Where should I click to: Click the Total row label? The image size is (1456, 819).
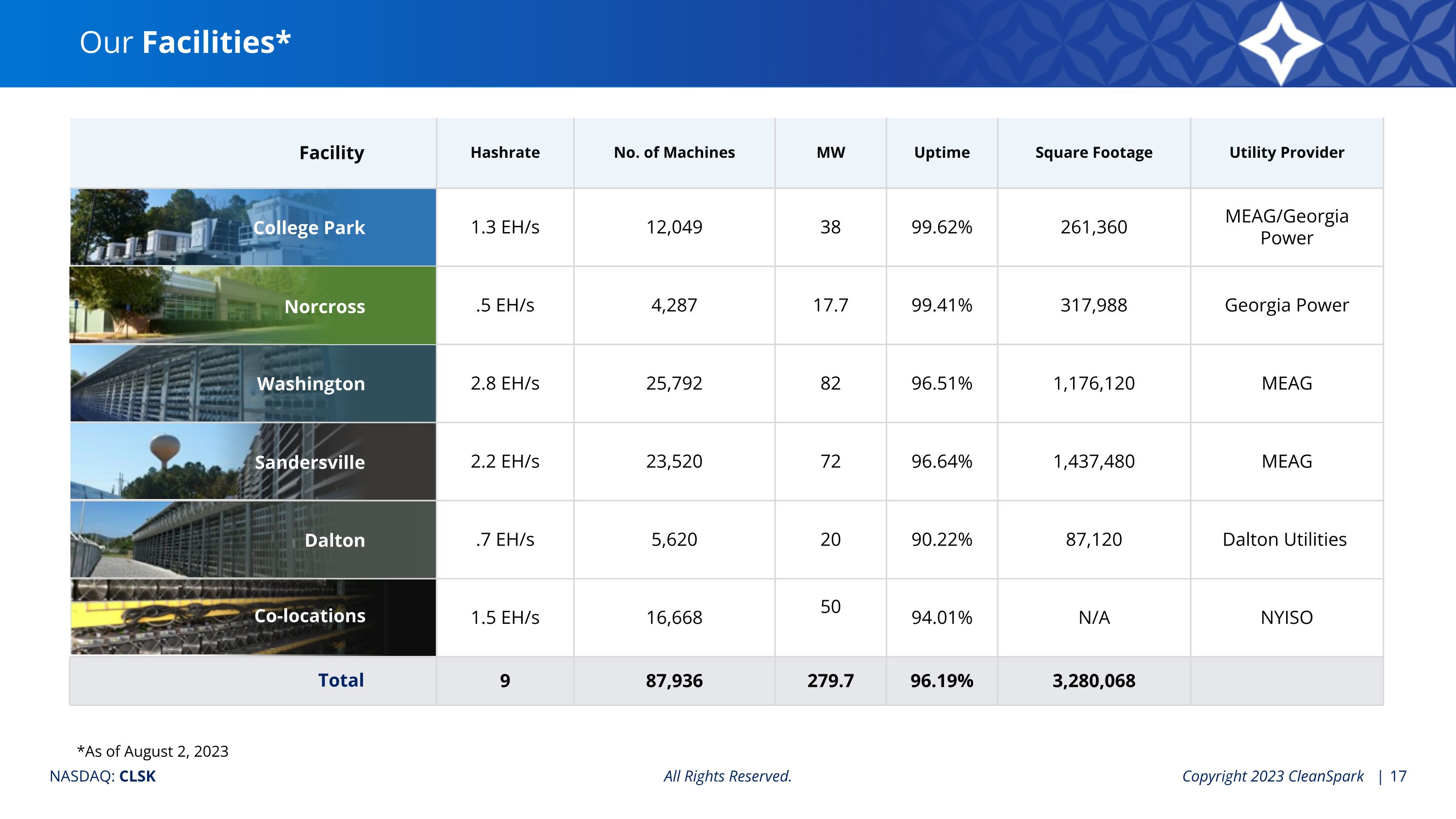[x=341, y=680]
